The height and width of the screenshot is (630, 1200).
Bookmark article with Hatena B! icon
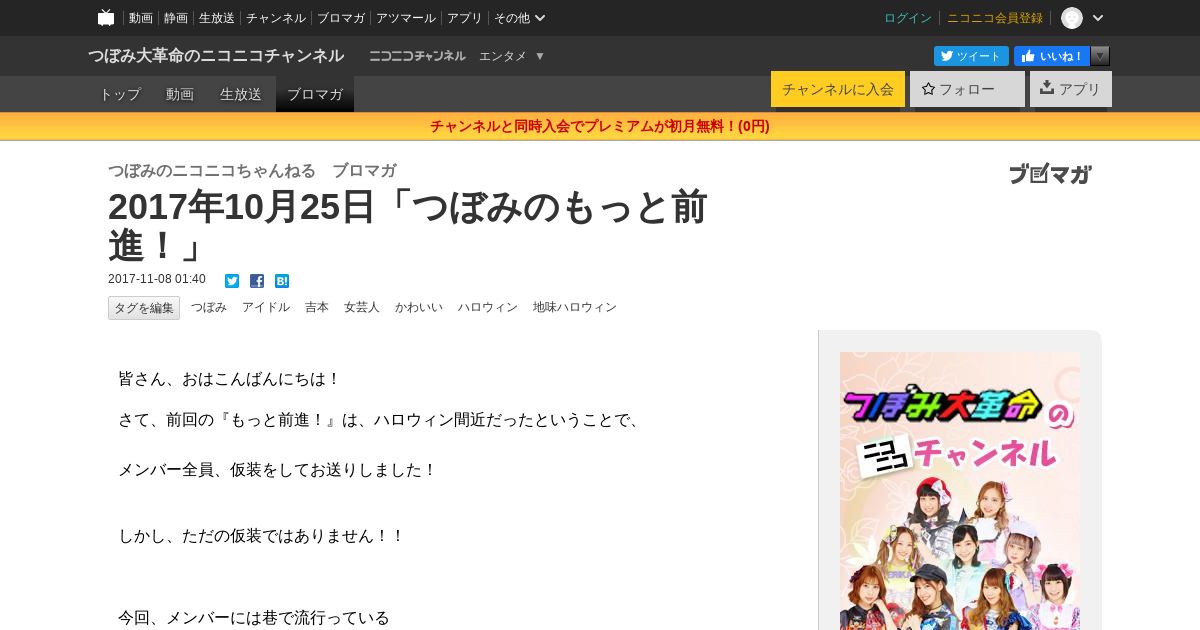click(x=282, y=281)
